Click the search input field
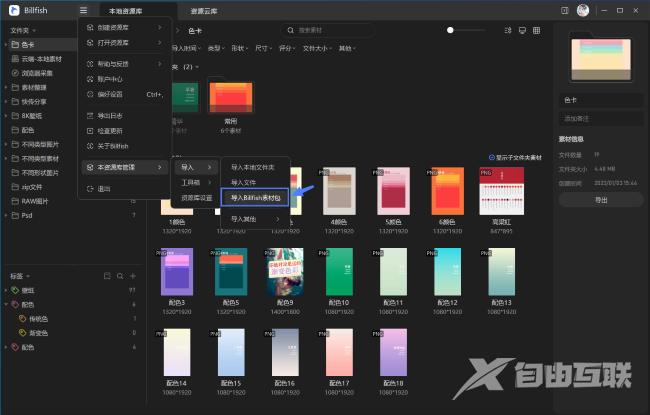 tap(327, 30)
